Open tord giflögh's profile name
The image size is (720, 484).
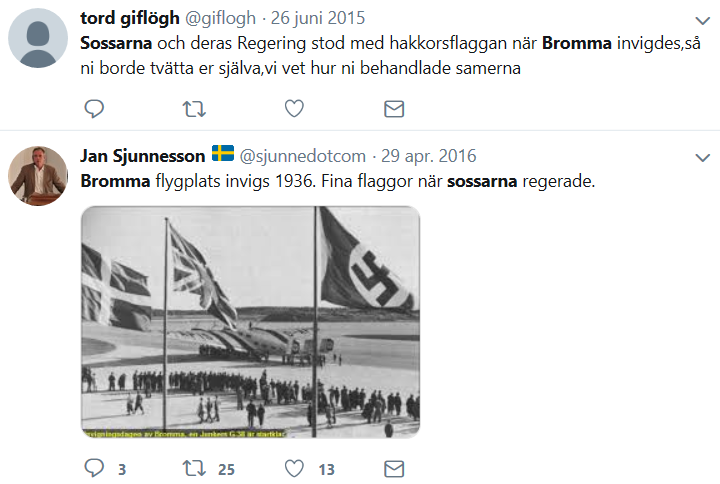[x=130, y=18]
